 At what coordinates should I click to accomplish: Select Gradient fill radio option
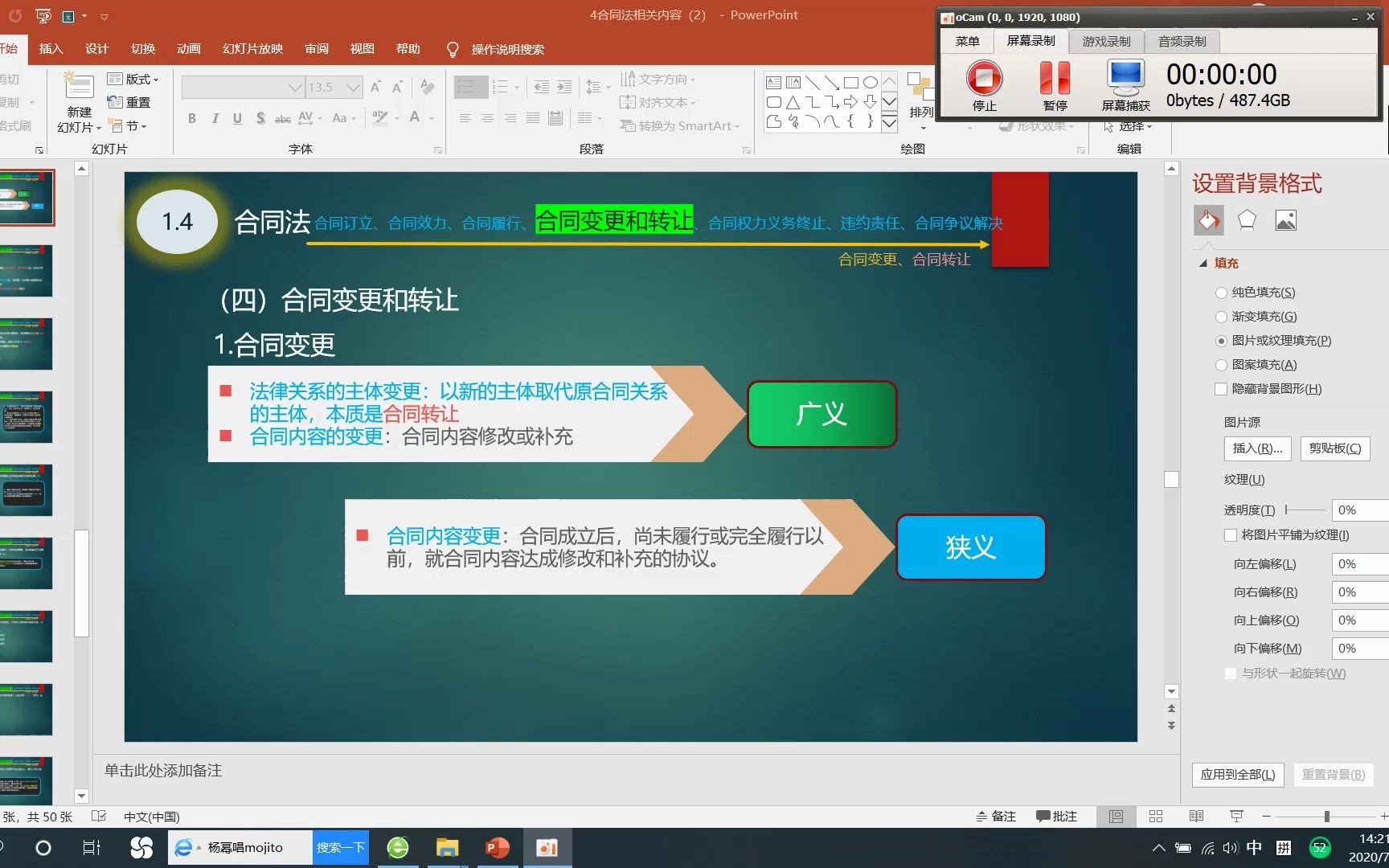click(x=1221, y=317)
